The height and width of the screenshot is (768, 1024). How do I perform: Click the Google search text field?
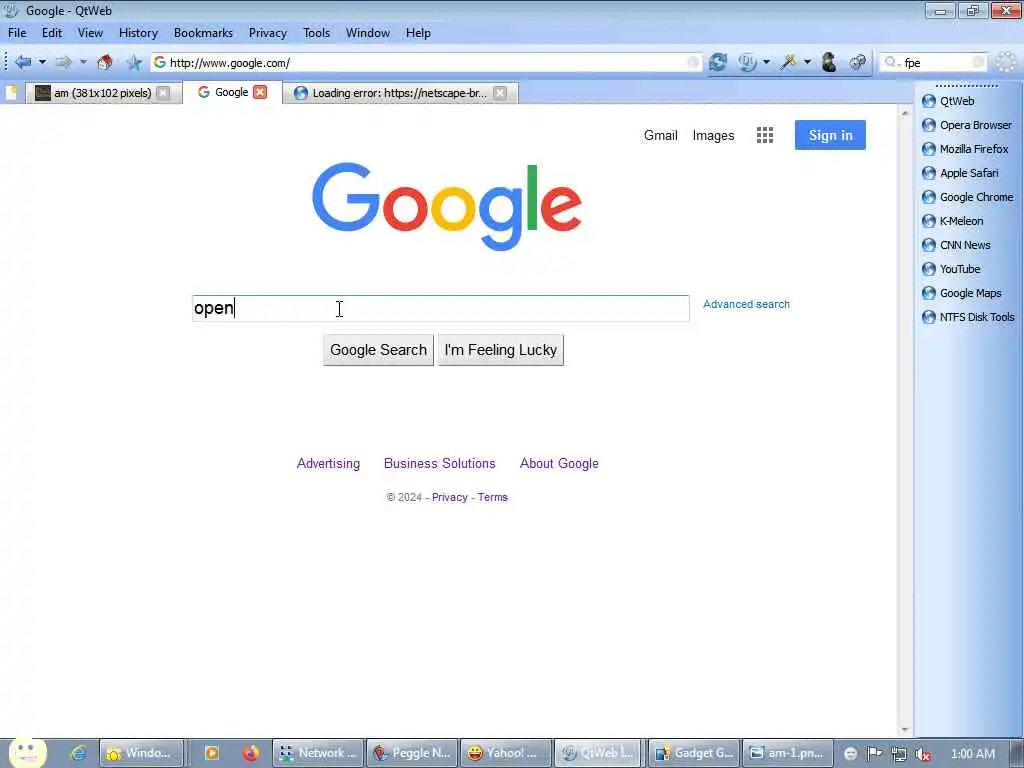pyautogui.click(x=441, y=308)
